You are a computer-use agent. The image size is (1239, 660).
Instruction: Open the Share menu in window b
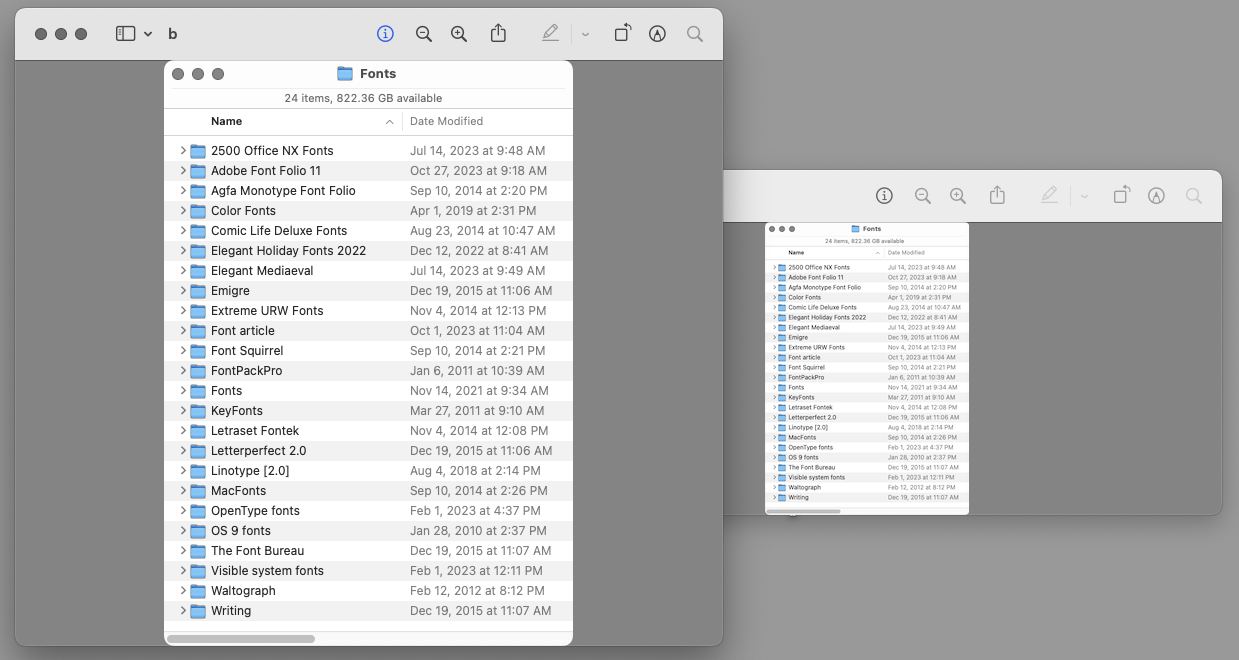coord(498,33)
